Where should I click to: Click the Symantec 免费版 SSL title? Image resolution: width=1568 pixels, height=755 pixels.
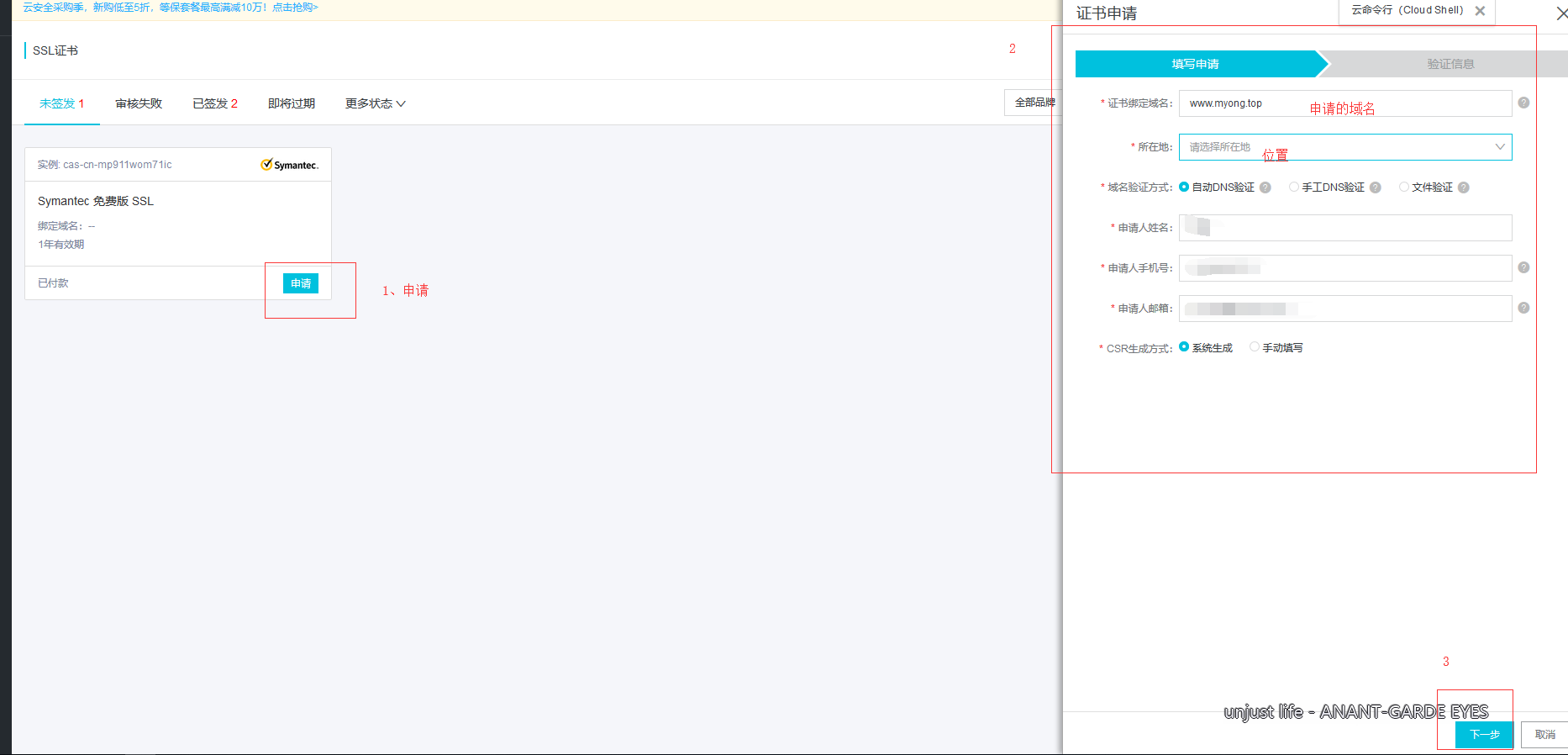coord(96,201)
